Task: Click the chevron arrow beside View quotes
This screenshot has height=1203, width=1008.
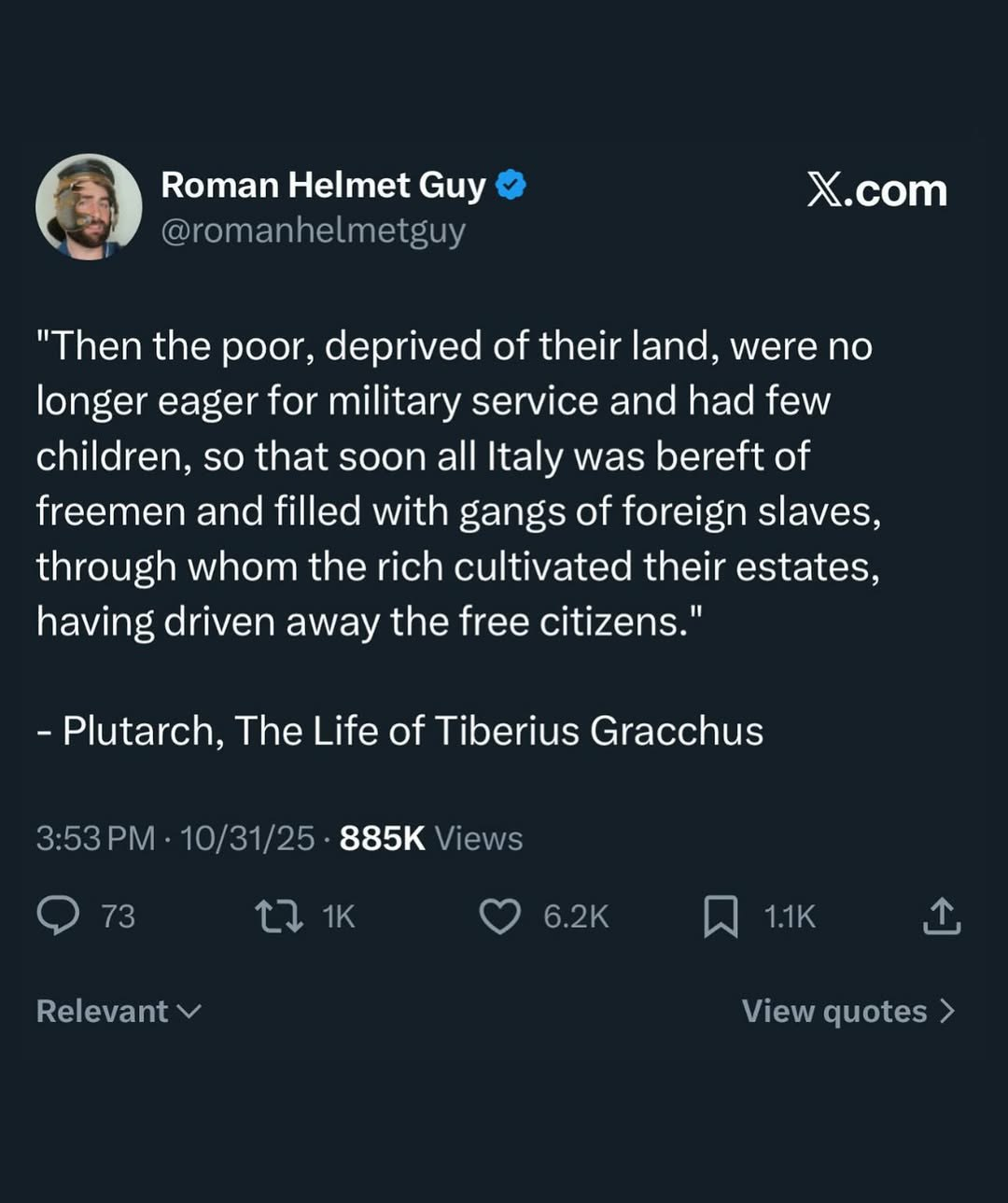Action: [947, 1011]
